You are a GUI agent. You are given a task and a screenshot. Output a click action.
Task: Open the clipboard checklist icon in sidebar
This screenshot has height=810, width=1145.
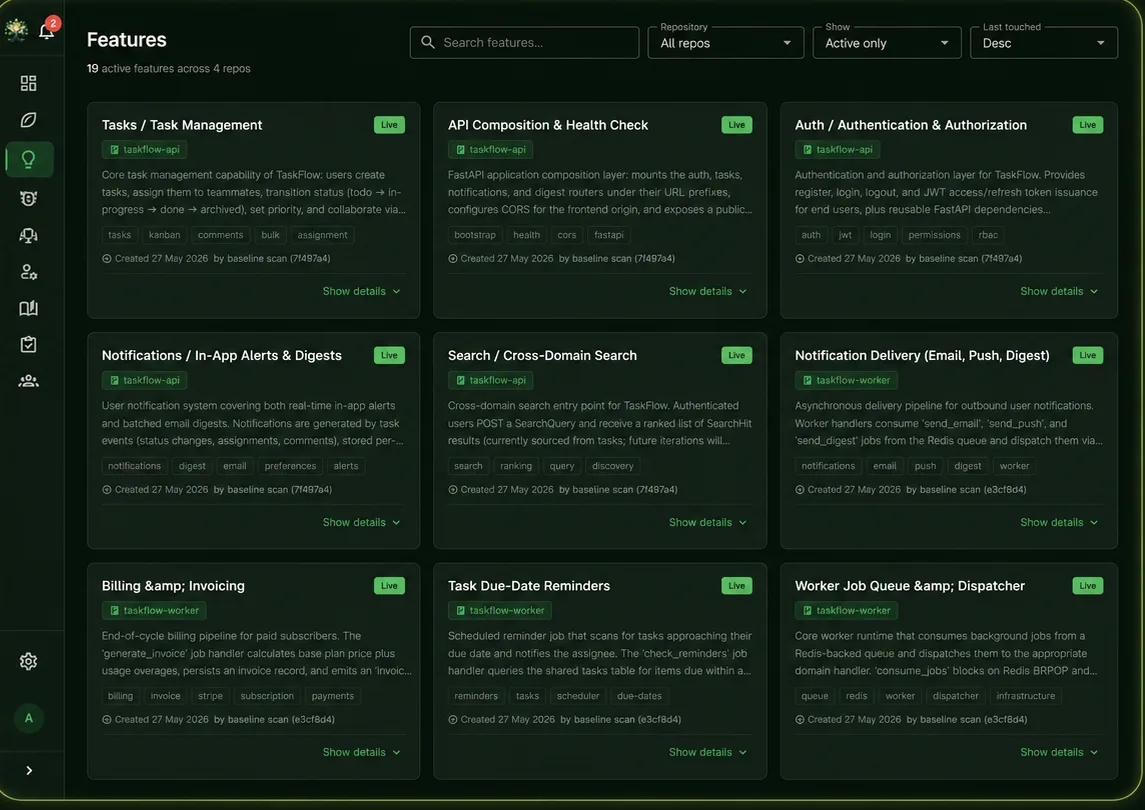click(28, 344)
